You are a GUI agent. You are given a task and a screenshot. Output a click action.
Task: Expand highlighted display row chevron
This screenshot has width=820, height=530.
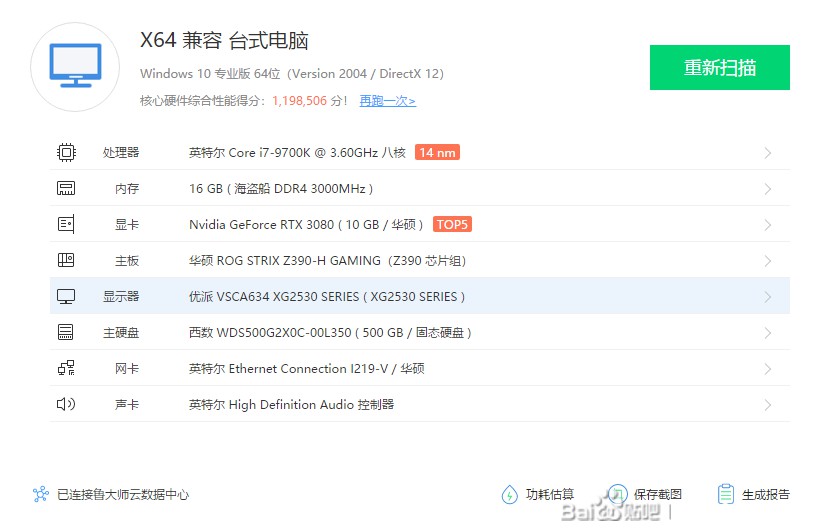click(x=768, y=297)
